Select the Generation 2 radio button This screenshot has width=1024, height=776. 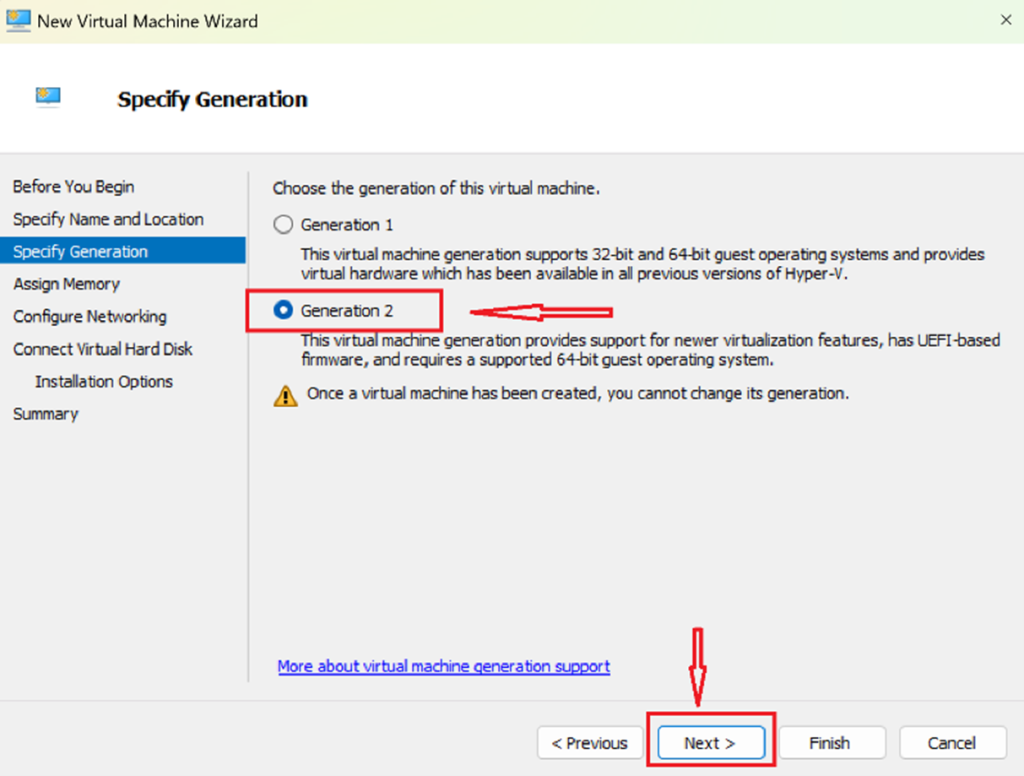coord(284,311)
